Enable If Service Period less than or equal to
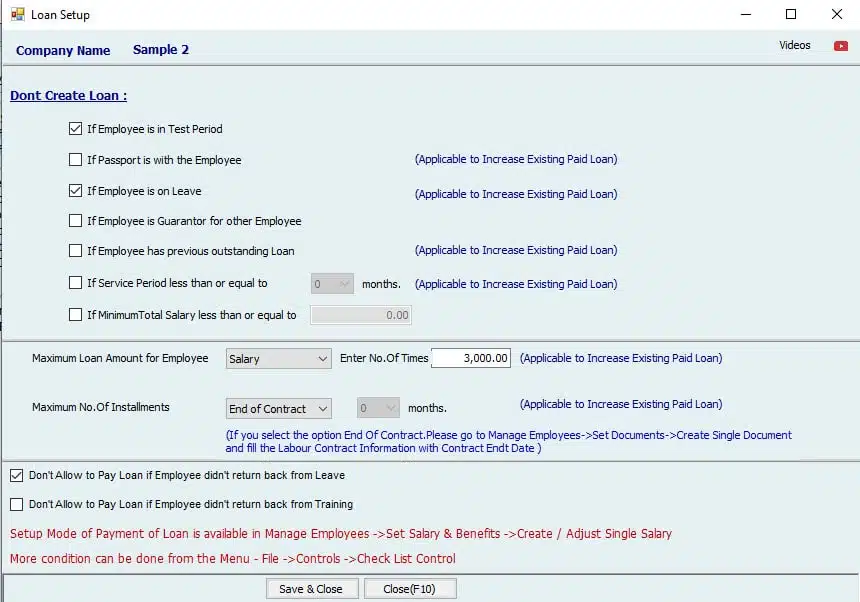 pos(75,283)
